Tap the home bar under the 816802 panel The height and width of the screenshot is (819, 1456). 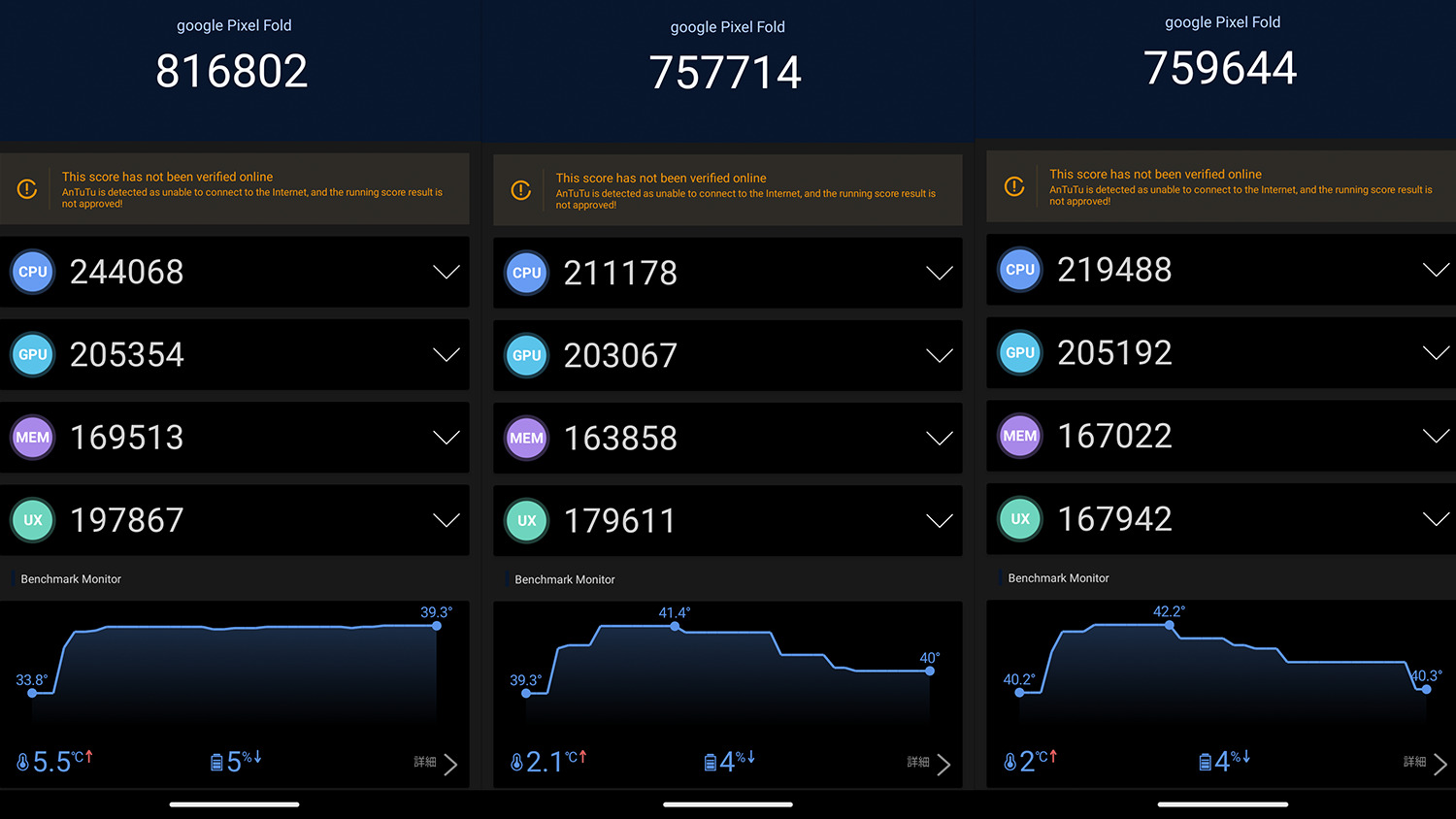point(234,804)
